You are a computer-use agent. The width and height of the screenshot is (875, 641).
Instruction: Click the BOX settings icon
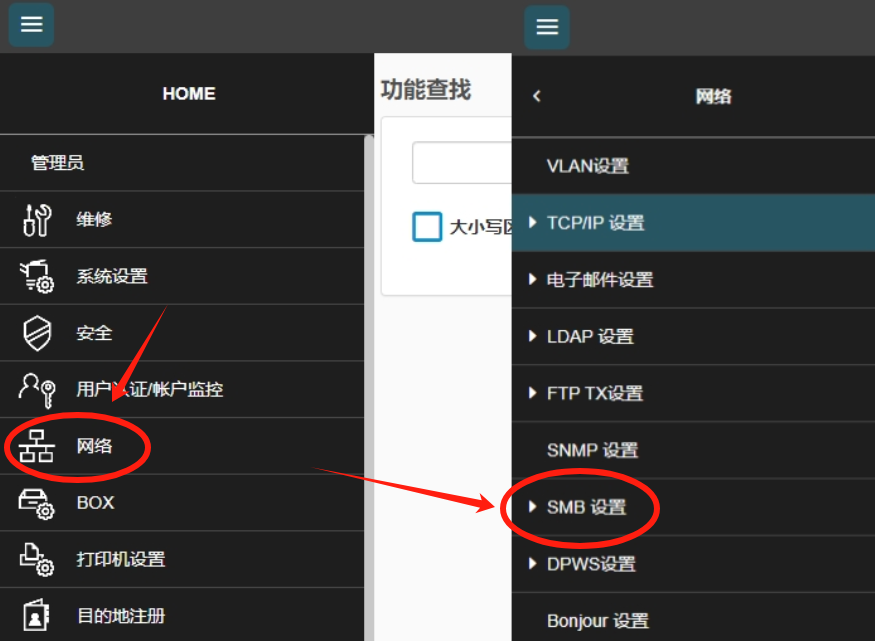(37, 503)
